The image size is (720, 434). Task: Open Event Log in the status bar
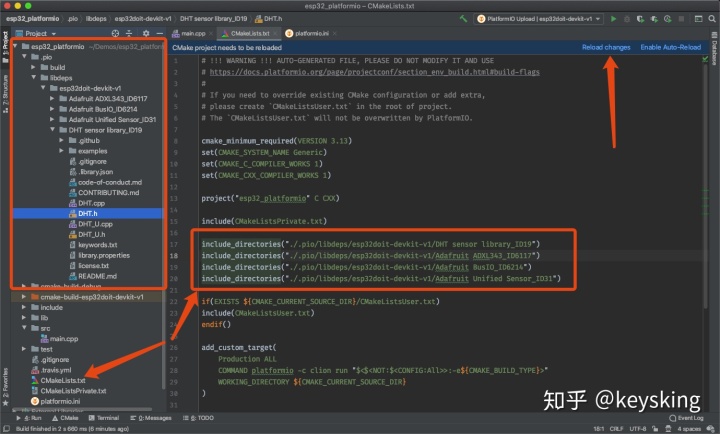(x=686, y=418)
